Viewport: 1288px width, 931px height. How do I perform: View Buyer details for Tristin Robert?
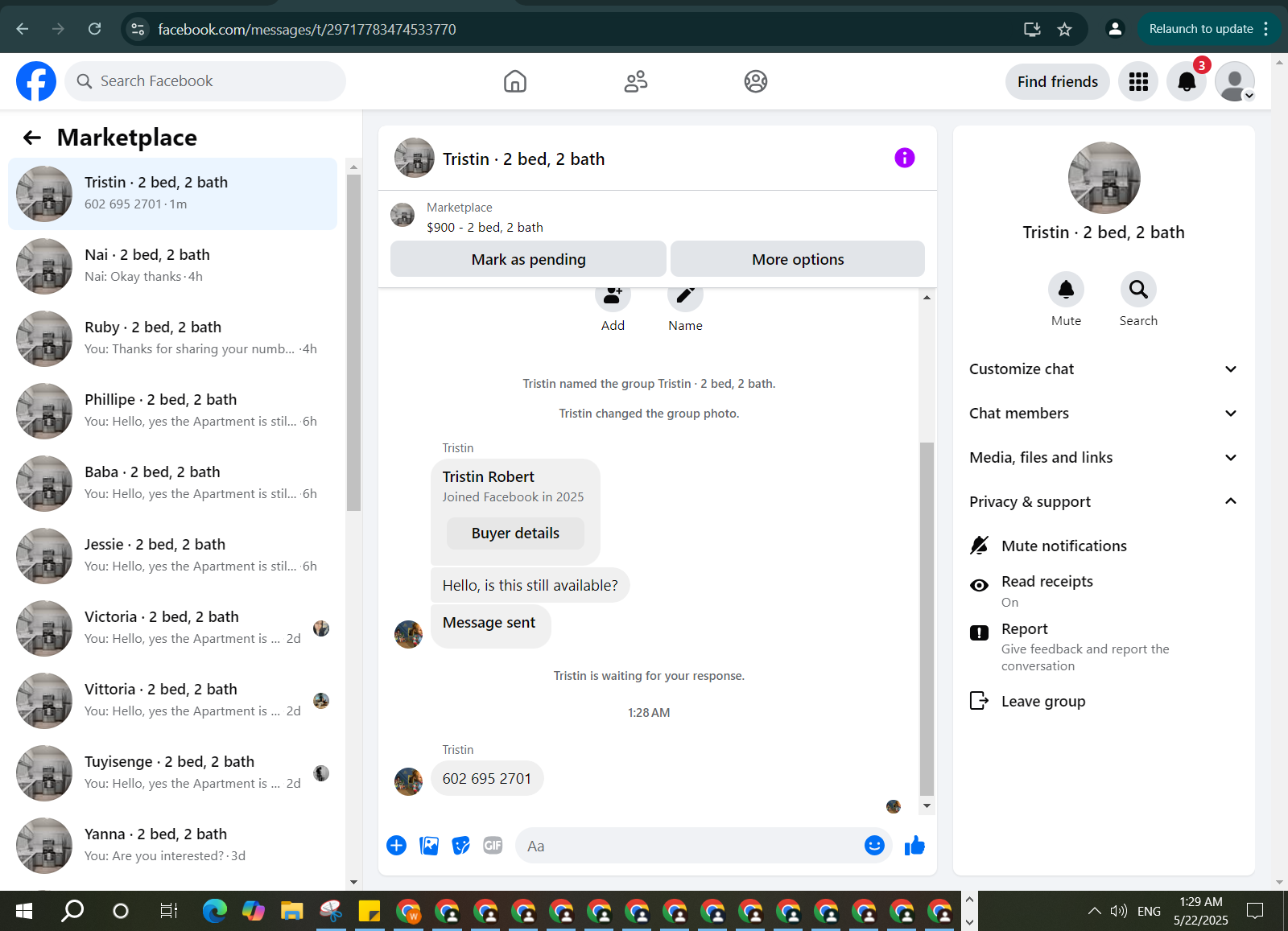515,533
